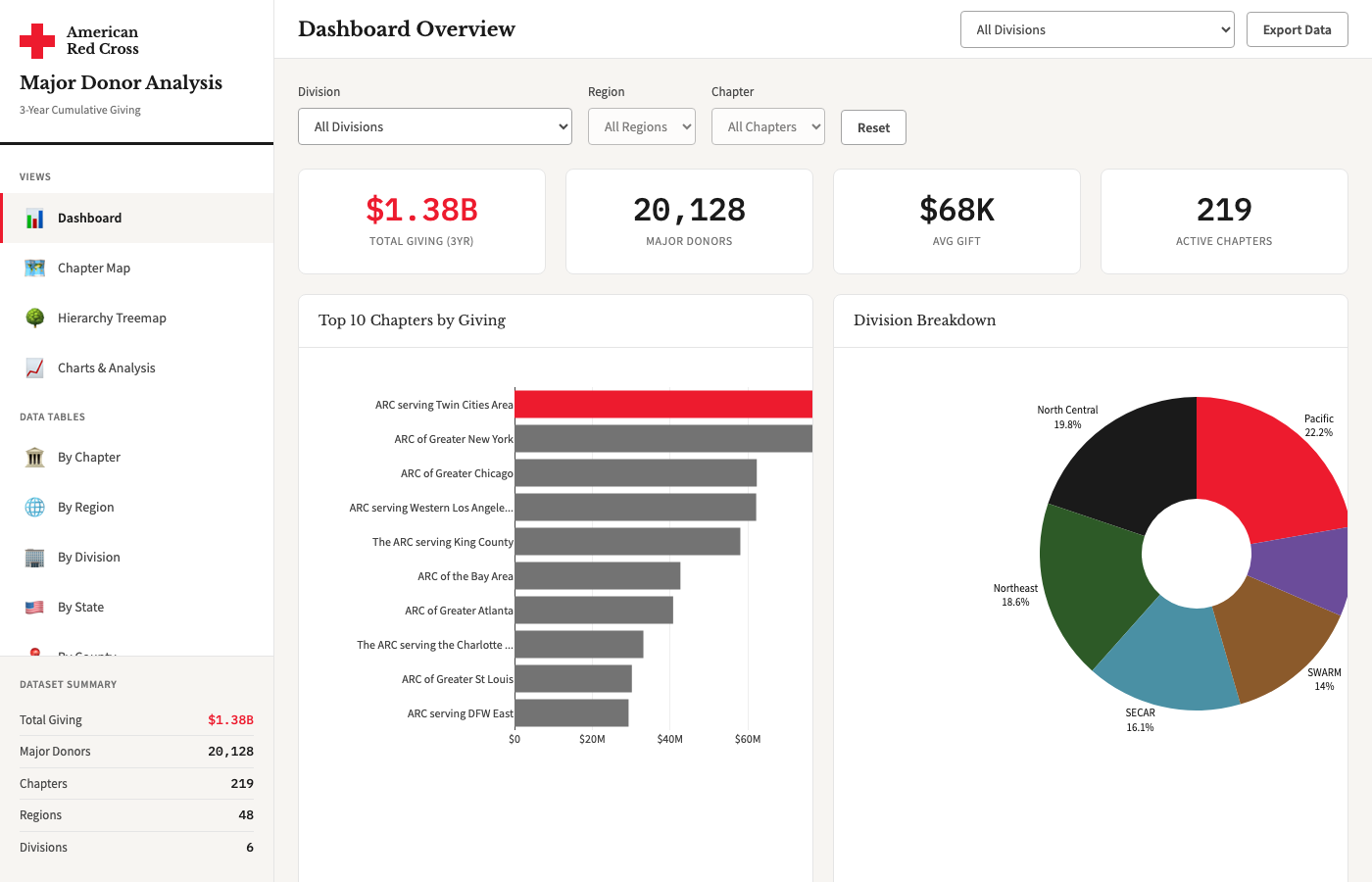Click the "North Central 19.8%" pie label
Image resolution: width=1372 pixels, height=882 pixels.
click(1067, 417)
